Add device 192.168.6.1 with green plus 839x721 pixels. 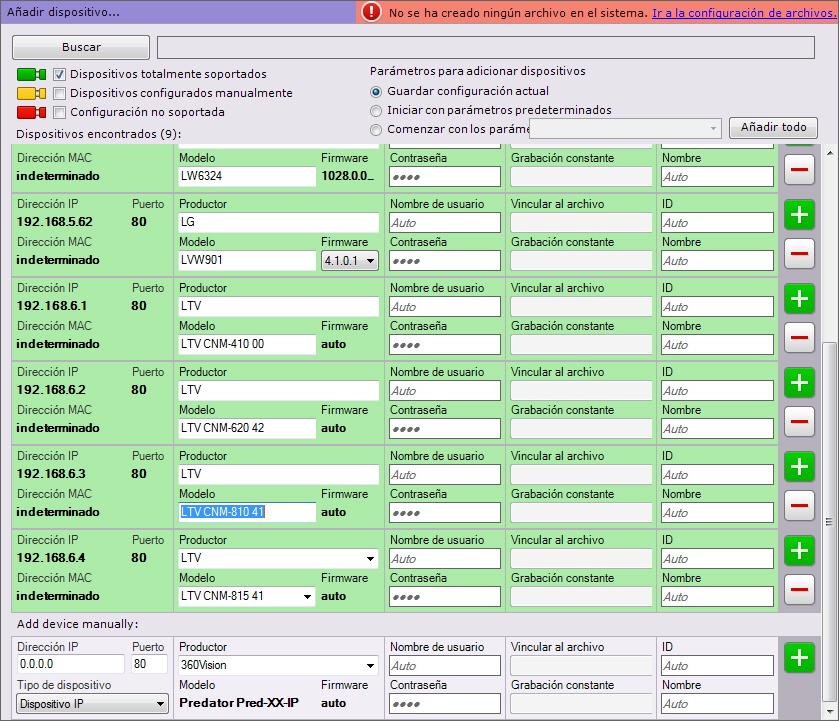(x=799, y=299)
